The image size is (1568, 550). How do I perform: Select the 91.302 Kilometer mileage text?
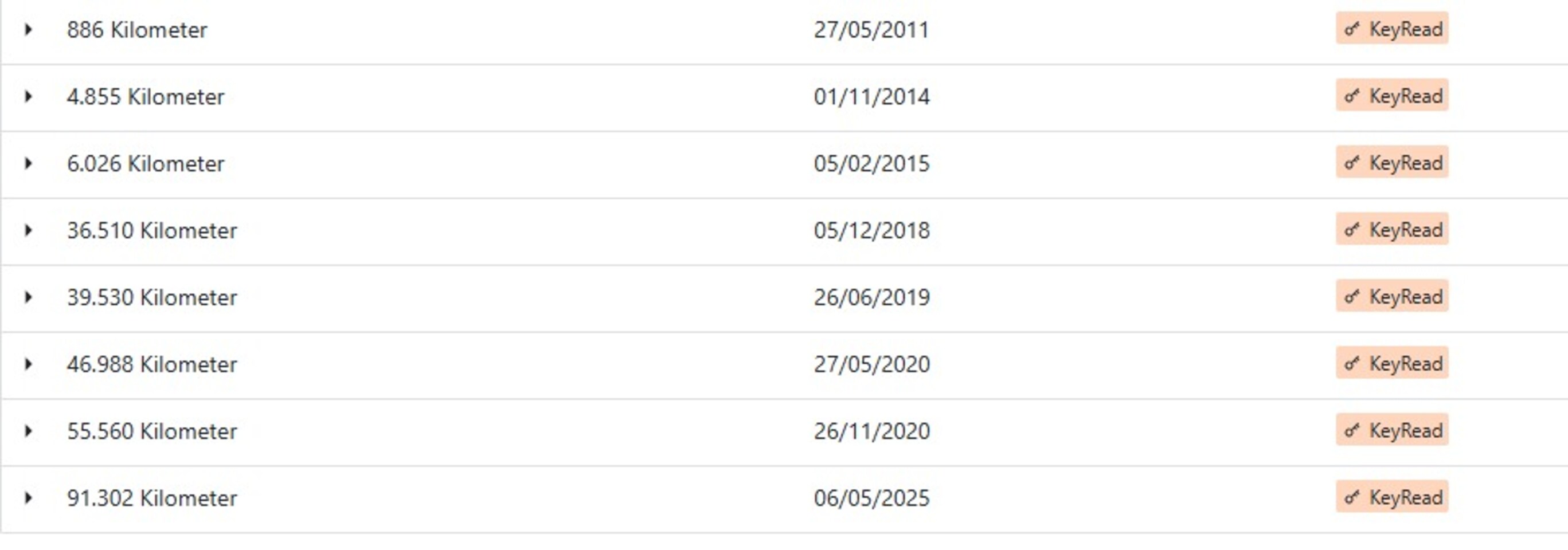pos(151,498)
